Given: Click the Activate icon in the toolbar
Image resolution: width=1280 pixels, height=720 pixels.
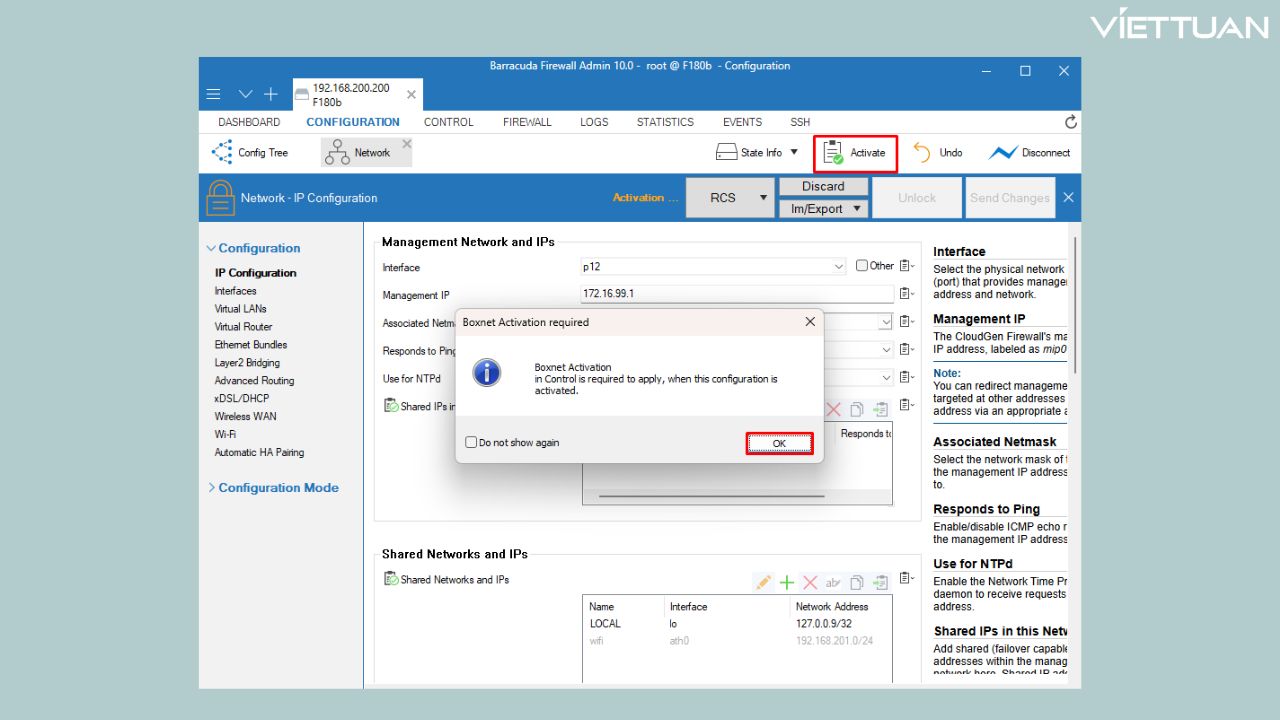Looking at the screenshot, I should [833, 153].
